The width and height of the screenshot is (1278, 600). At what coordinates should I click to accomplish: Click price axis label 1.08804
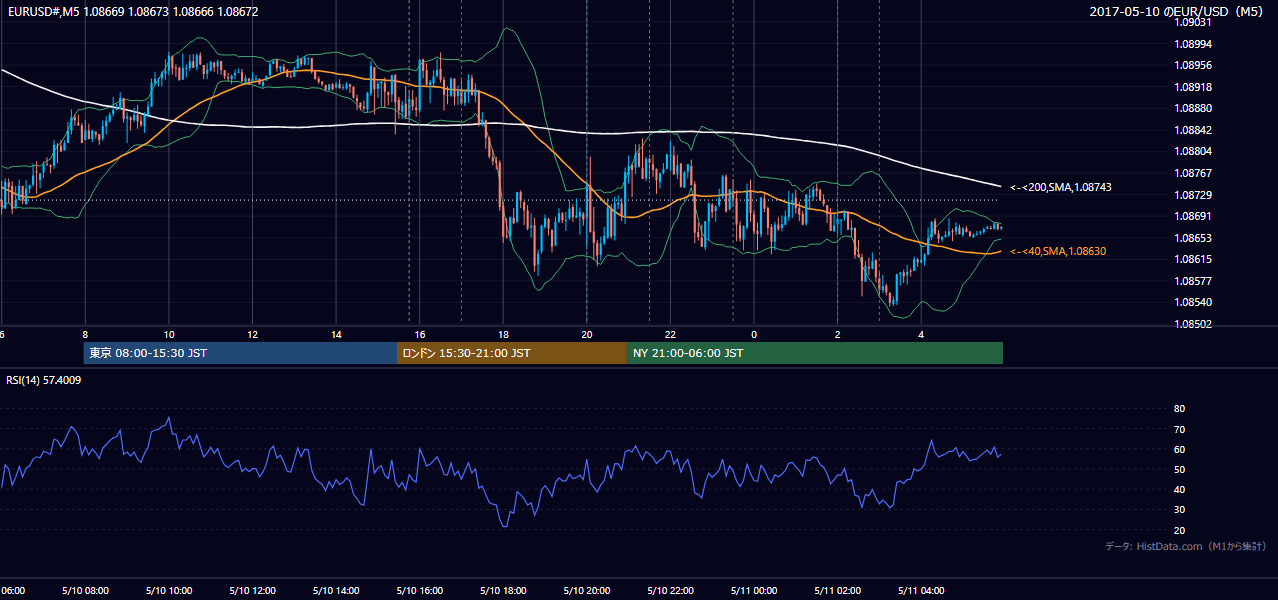click(x=1194, y=151)
